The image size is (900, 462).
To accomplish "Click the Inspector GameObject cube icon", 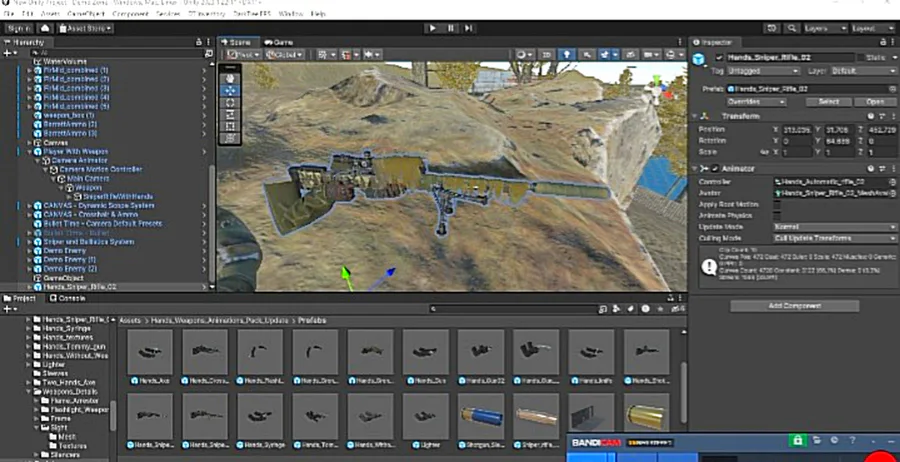I will coord(699,59).
